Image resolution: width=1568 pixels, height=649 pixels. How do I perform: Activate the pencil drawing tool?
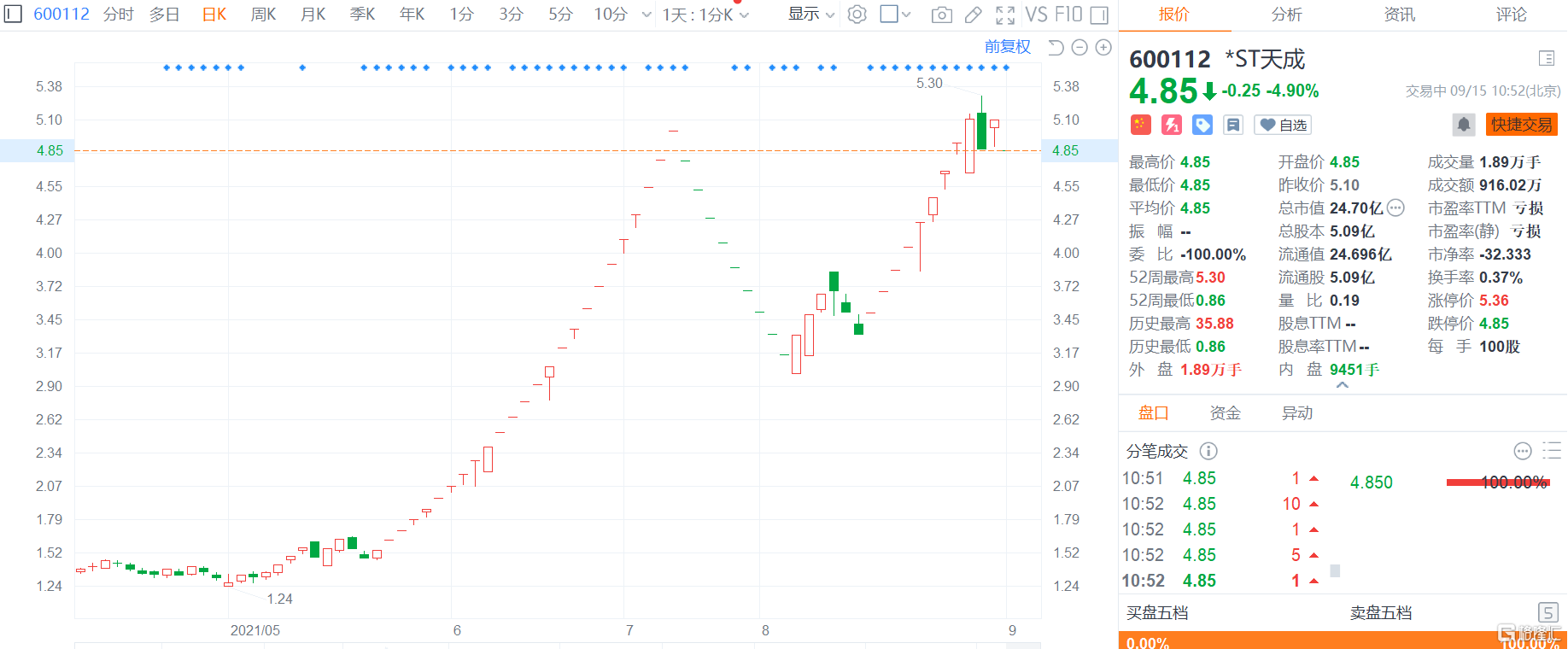[973, 15]
